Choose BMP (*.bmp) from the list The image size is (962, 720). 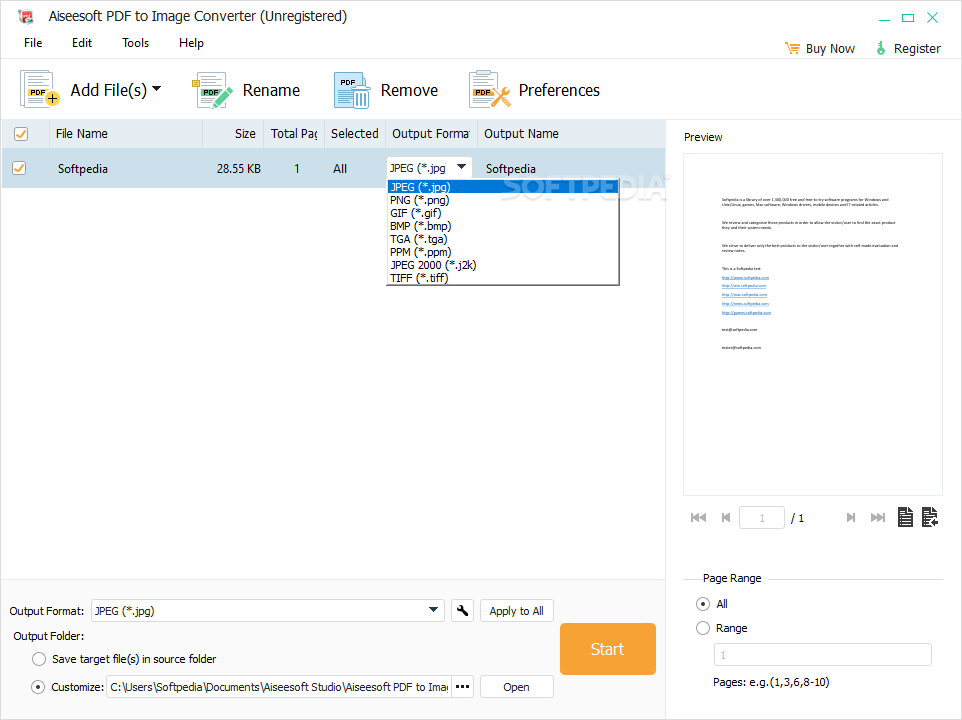pyautogui.click(x=503, y=226)
